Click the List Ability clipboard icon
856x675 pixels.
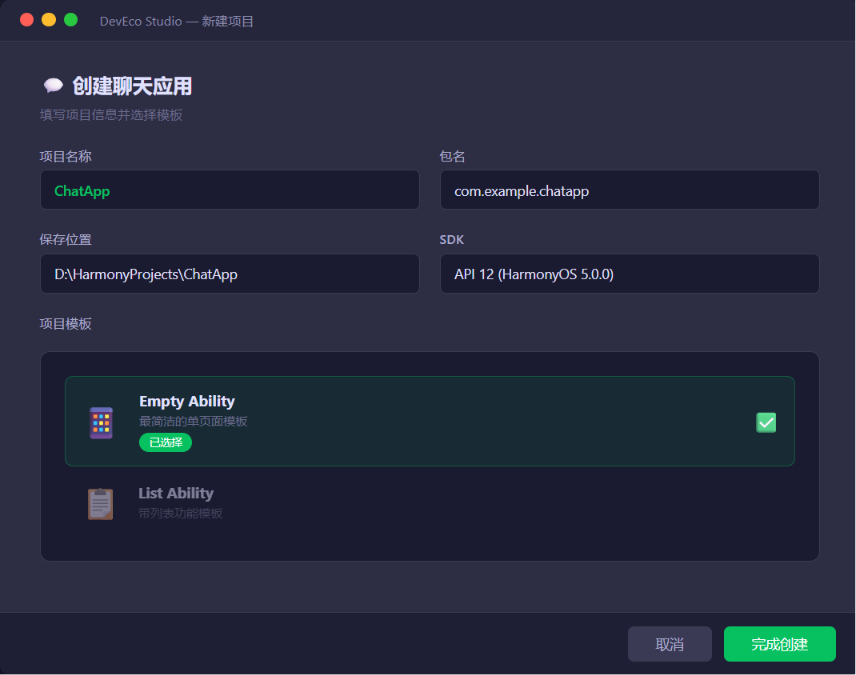click(100, 504)
